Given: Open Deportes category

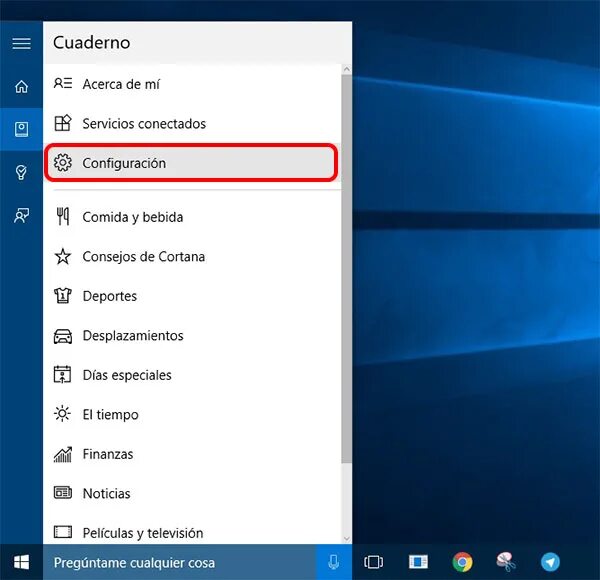Looking at the screenshot, I should tap(192, 296).
